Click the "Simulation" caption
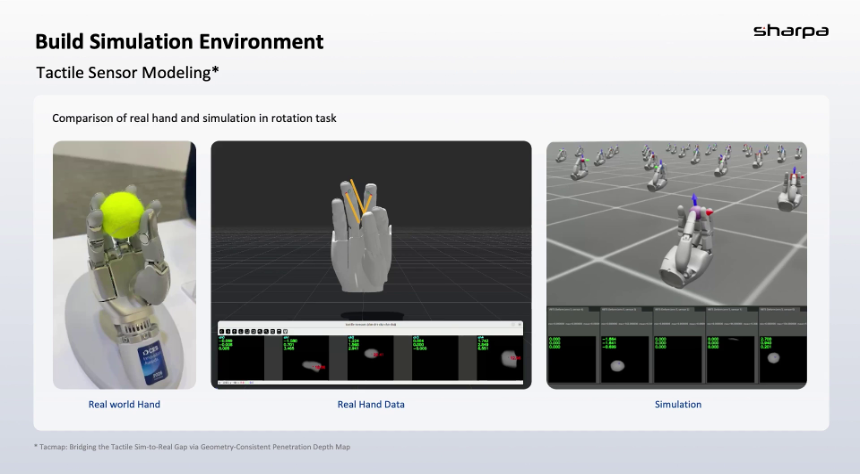860x474 pixels. (677, 404)
